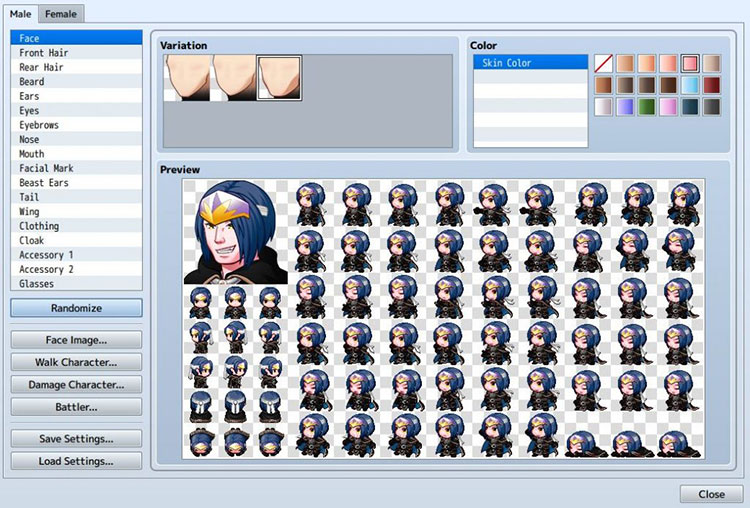The image size is (750, 508).
Task: Select the third highlighted face variation
Action: click(x=279, y=78)
